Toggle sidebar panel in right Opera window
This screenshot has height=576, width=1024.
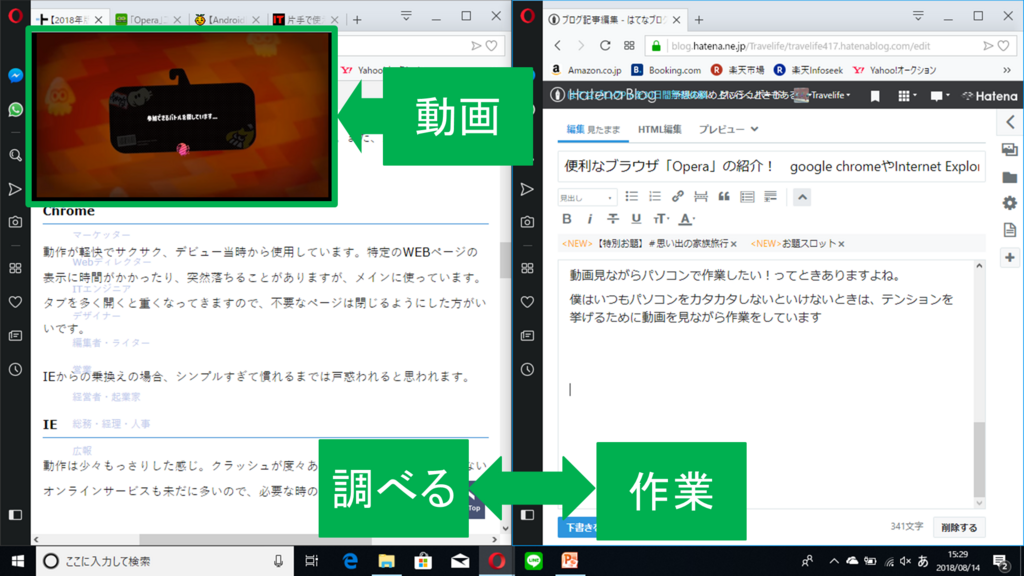[x=528, y=515]
